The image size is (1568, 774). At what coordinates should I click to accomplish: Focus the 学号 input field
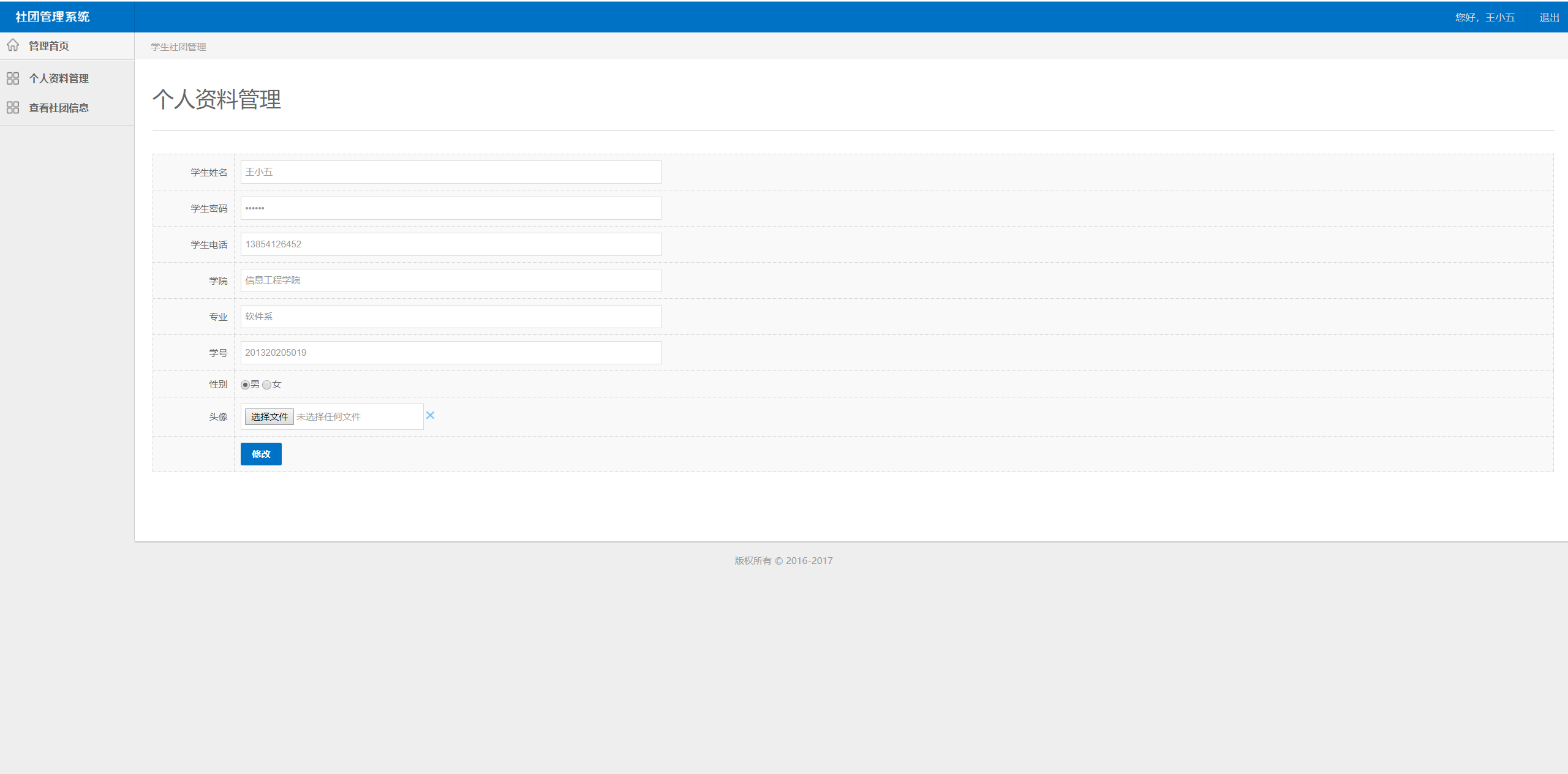451,353
